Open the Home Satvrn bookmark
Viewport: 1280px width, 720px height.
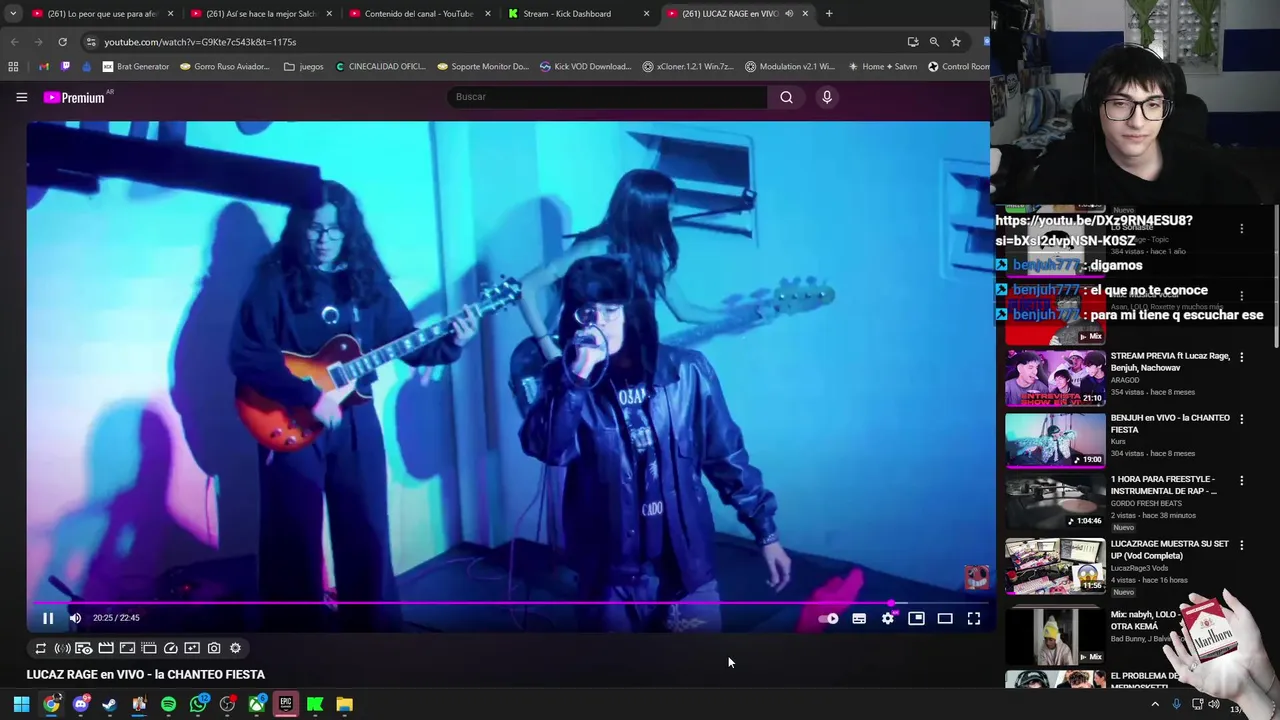pyautogui.click(x=882, y=67)
